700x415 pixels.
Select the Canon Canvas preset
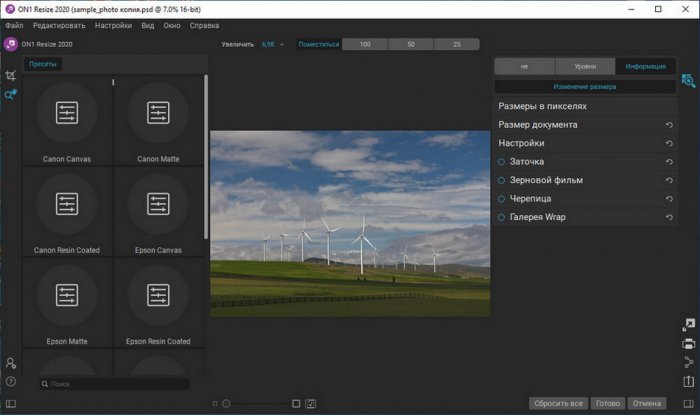tap(67, 121)
